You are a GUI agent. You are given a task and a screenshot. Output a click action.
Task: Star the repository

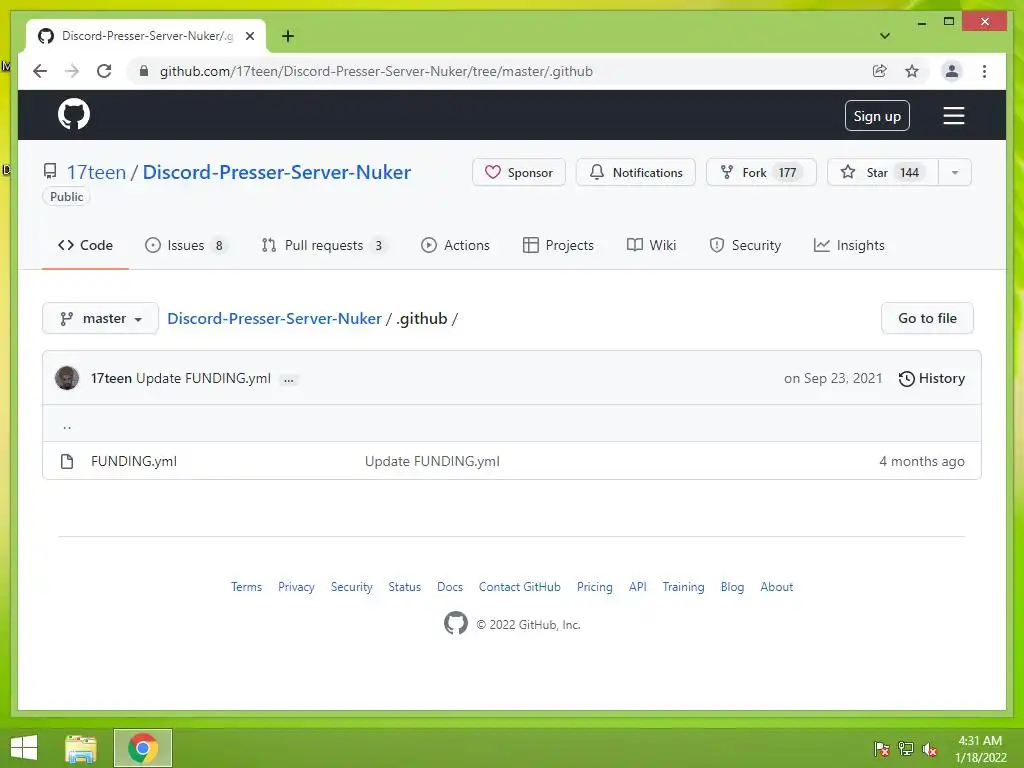coord(883,172)
